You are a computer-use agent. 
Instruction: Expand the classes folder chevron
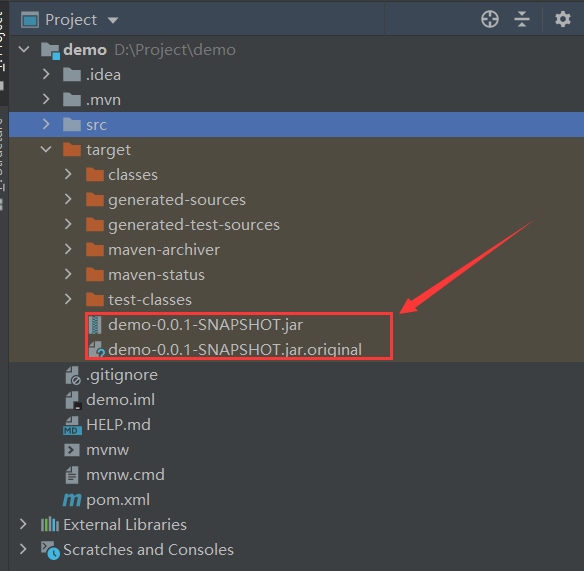click(x=68, y=174)
